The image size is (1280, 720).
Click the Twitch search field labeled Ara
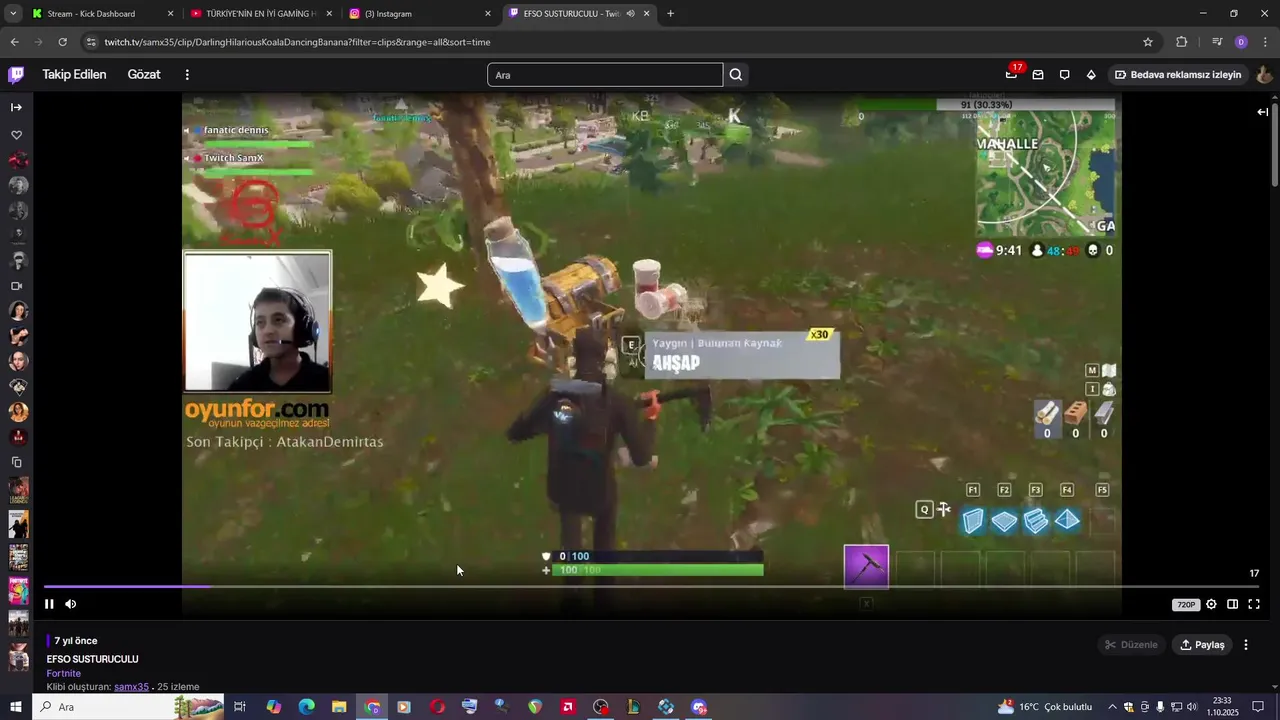click(604, 75)
